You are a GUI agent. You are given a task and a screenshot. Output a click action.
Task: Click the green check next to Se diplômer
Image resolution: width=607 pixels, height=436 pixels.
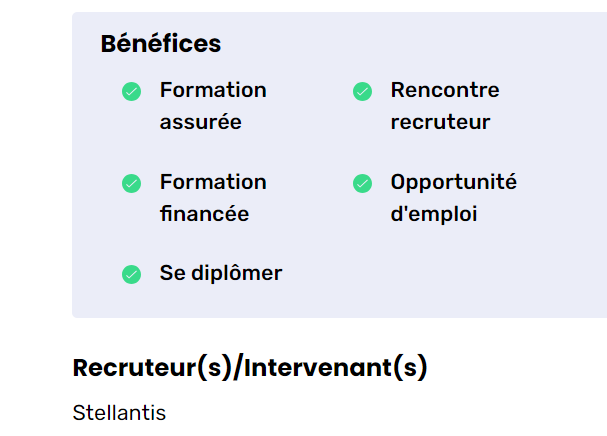tap(131, 274)
